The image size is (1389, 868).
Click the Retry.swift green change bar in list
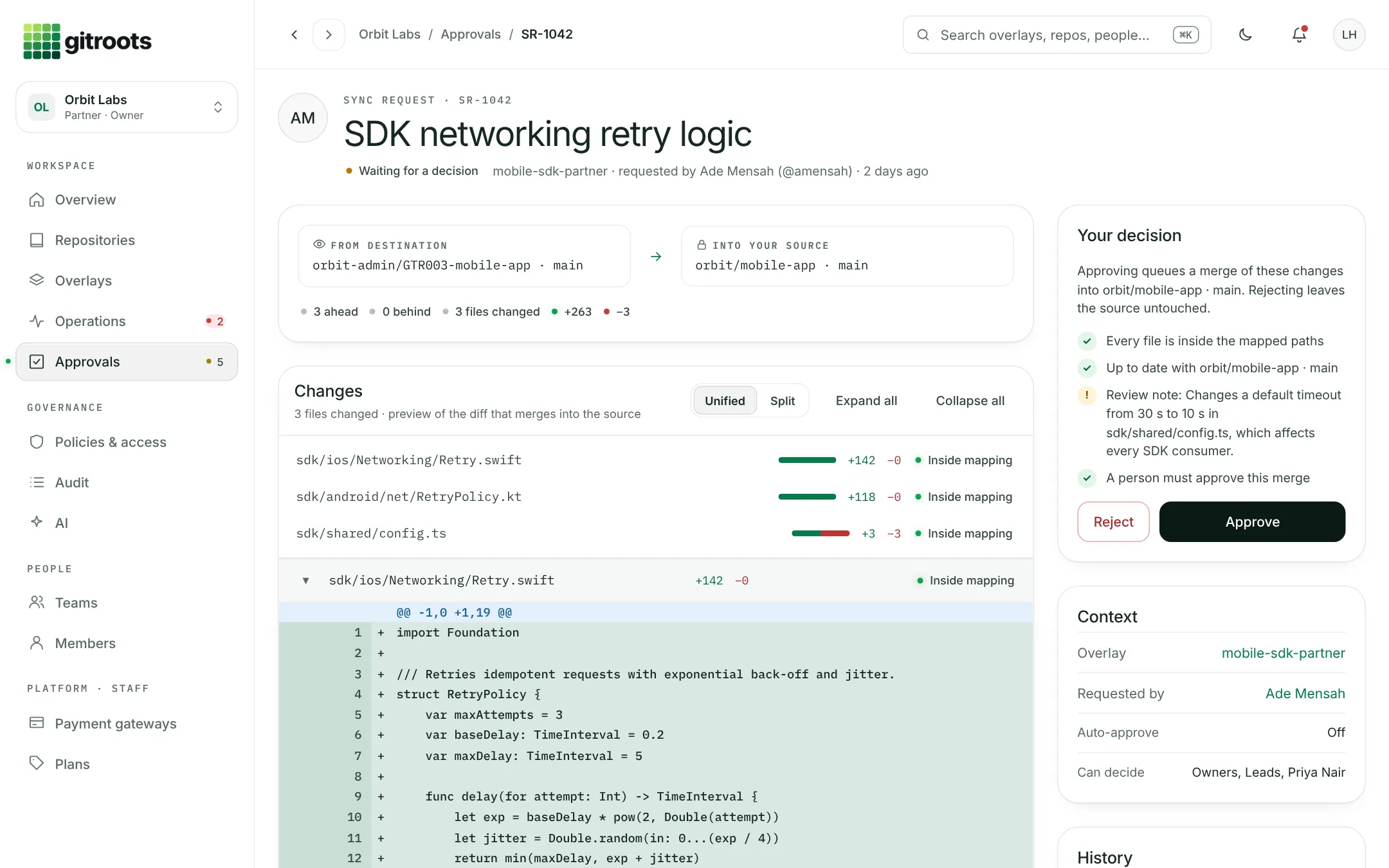tap(807, 460)
